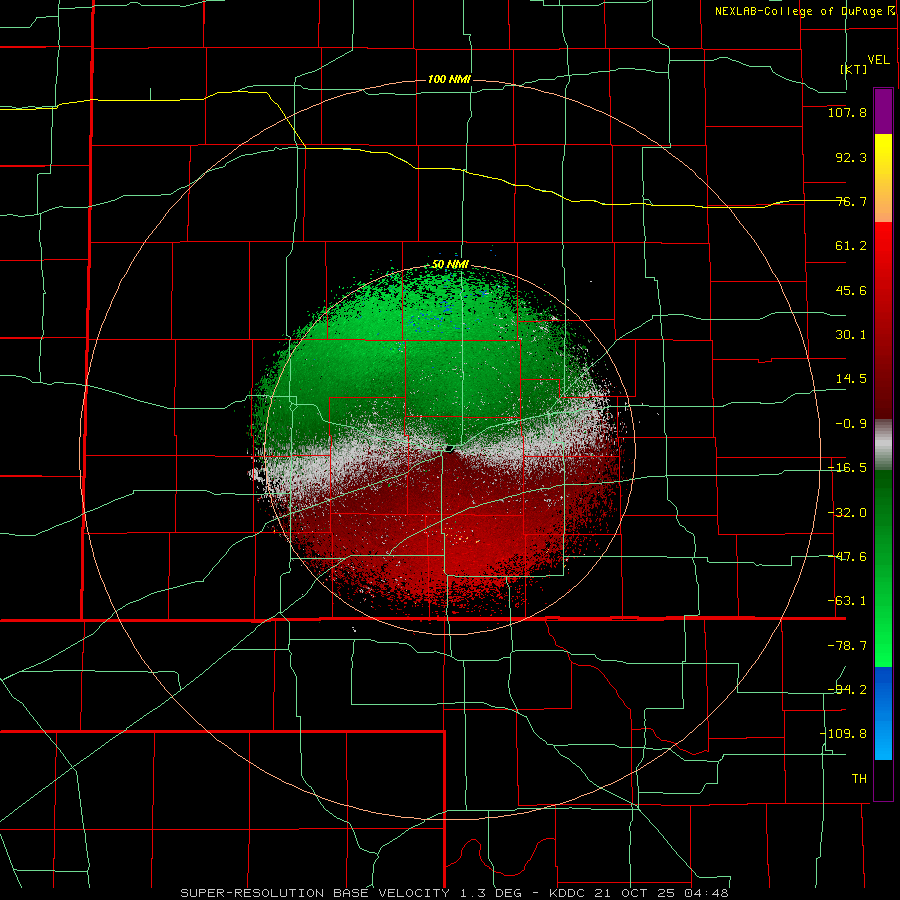Select the 45.6 legend value

[851, 290]
